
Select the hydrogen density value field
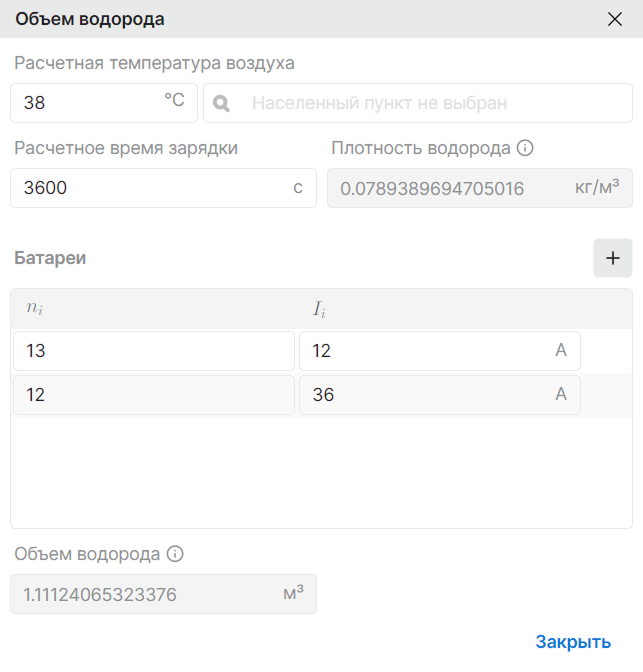[x=480, y=188]
